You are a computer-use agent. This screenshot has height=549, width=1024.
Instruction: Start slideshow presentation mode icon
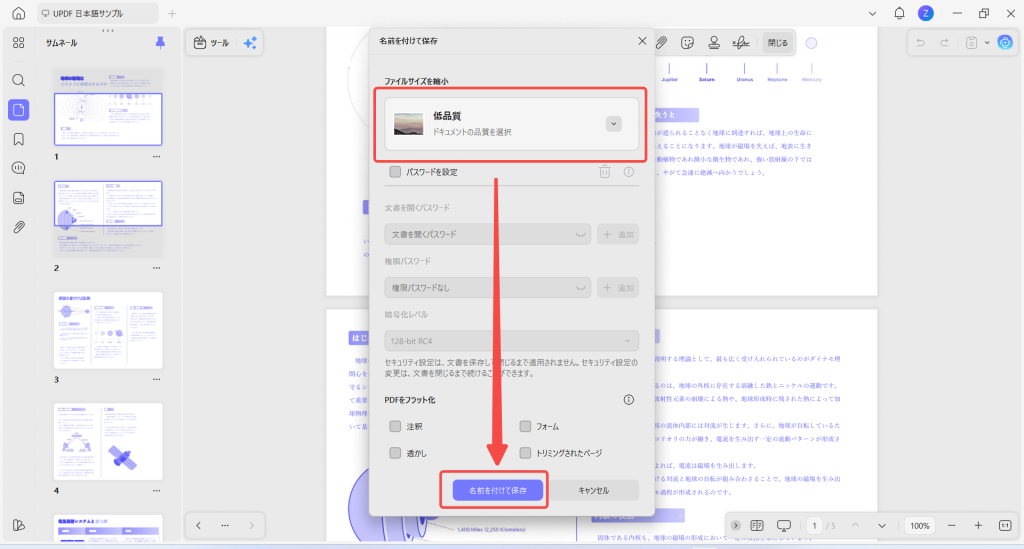click(784, 525)
